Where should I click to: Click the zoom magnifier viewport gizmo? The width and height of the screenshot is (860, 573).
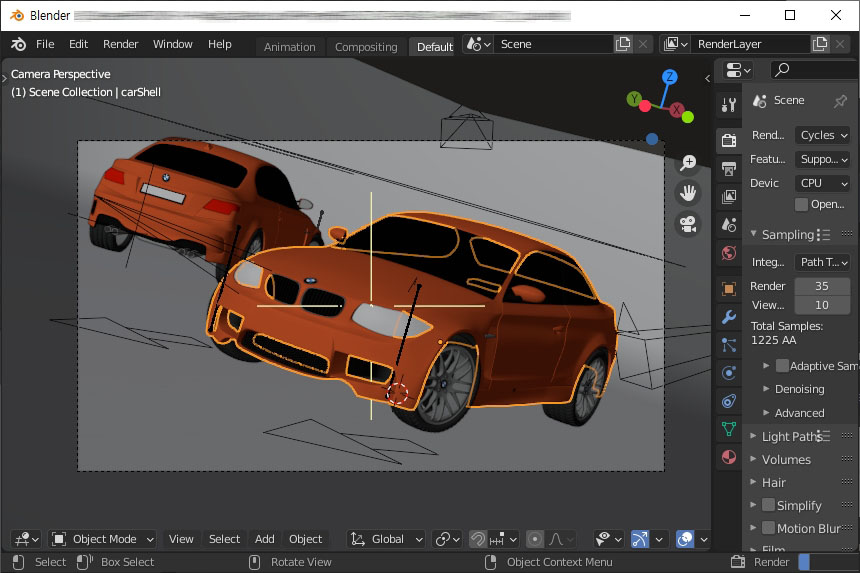click(x=688, y=163)
